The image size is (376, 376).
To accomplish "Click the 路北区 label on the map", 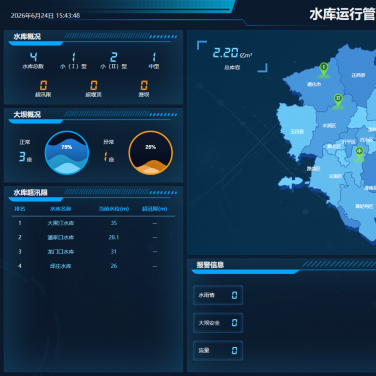I will (x=334, y=146).
